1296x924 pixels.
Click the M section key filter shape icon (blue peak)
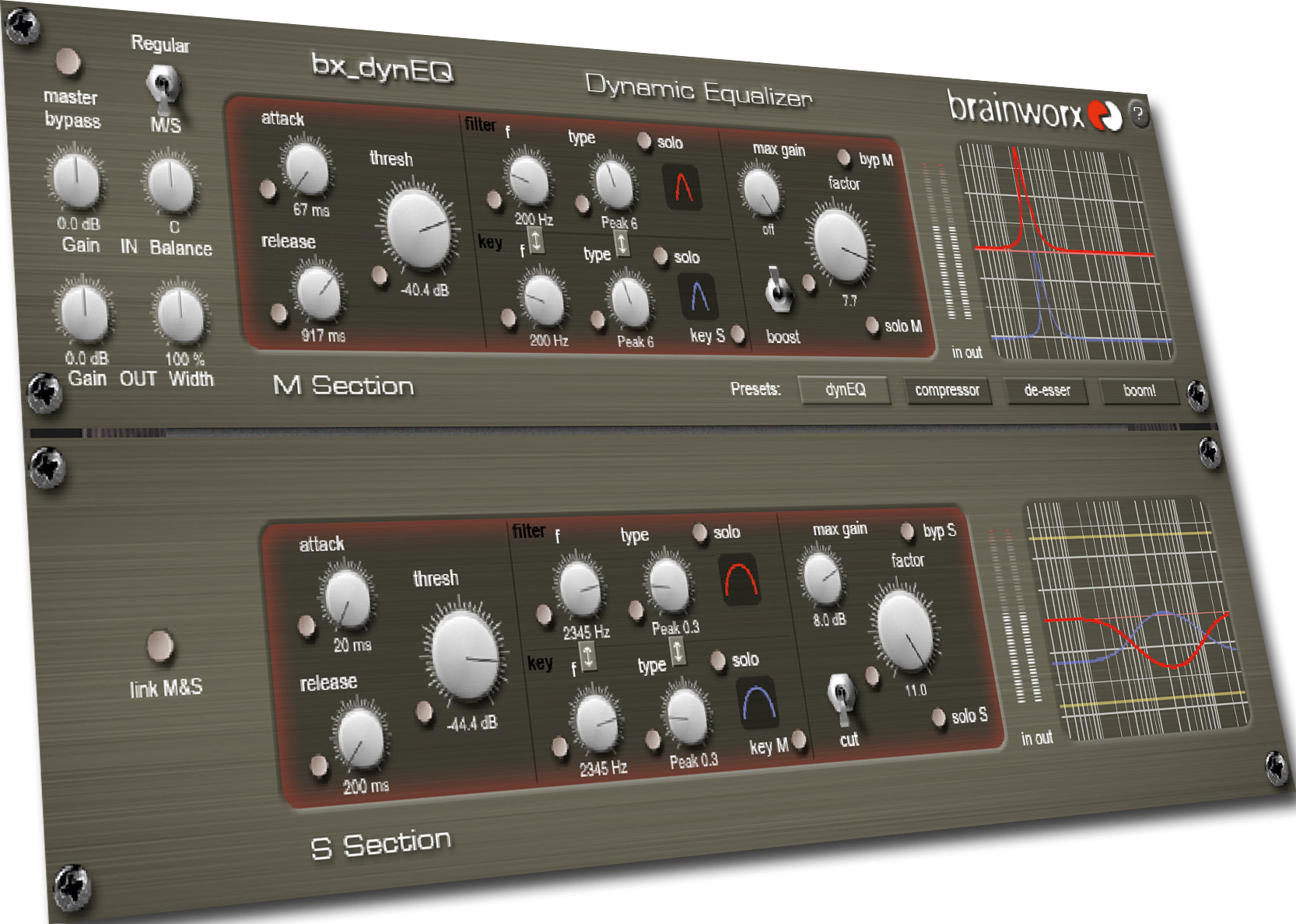click(x=699, y=297)
